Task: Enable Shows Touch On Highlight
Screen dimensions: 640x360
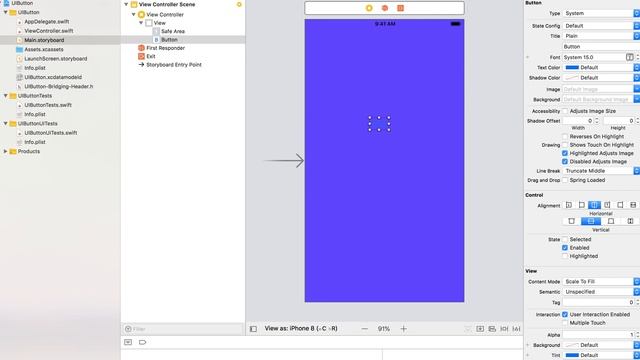Action: 565,145
